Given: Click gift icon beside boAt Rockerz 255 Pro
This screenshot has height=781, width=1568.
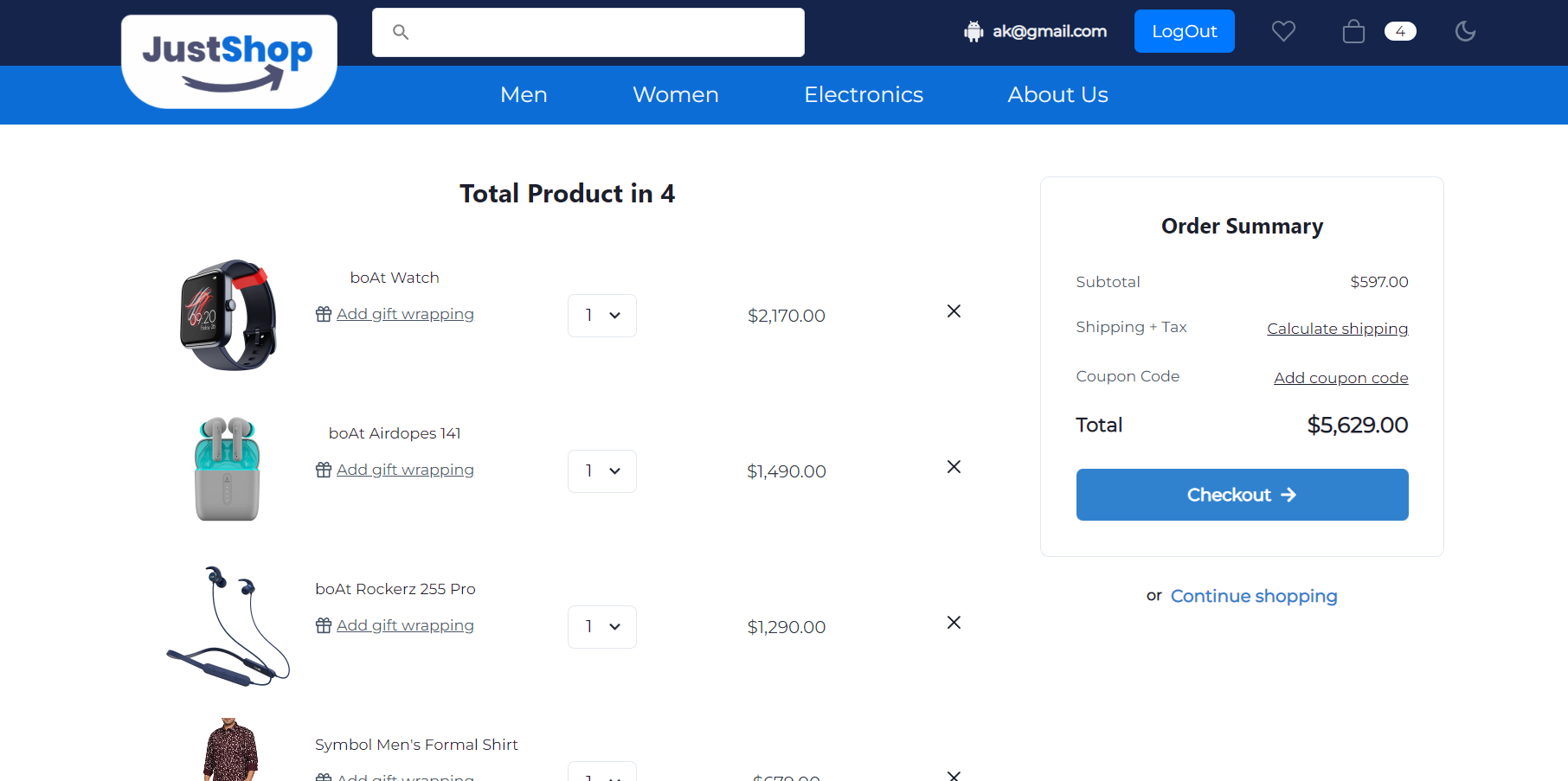Looking at the screenshot, I should [x=324, y=625].
